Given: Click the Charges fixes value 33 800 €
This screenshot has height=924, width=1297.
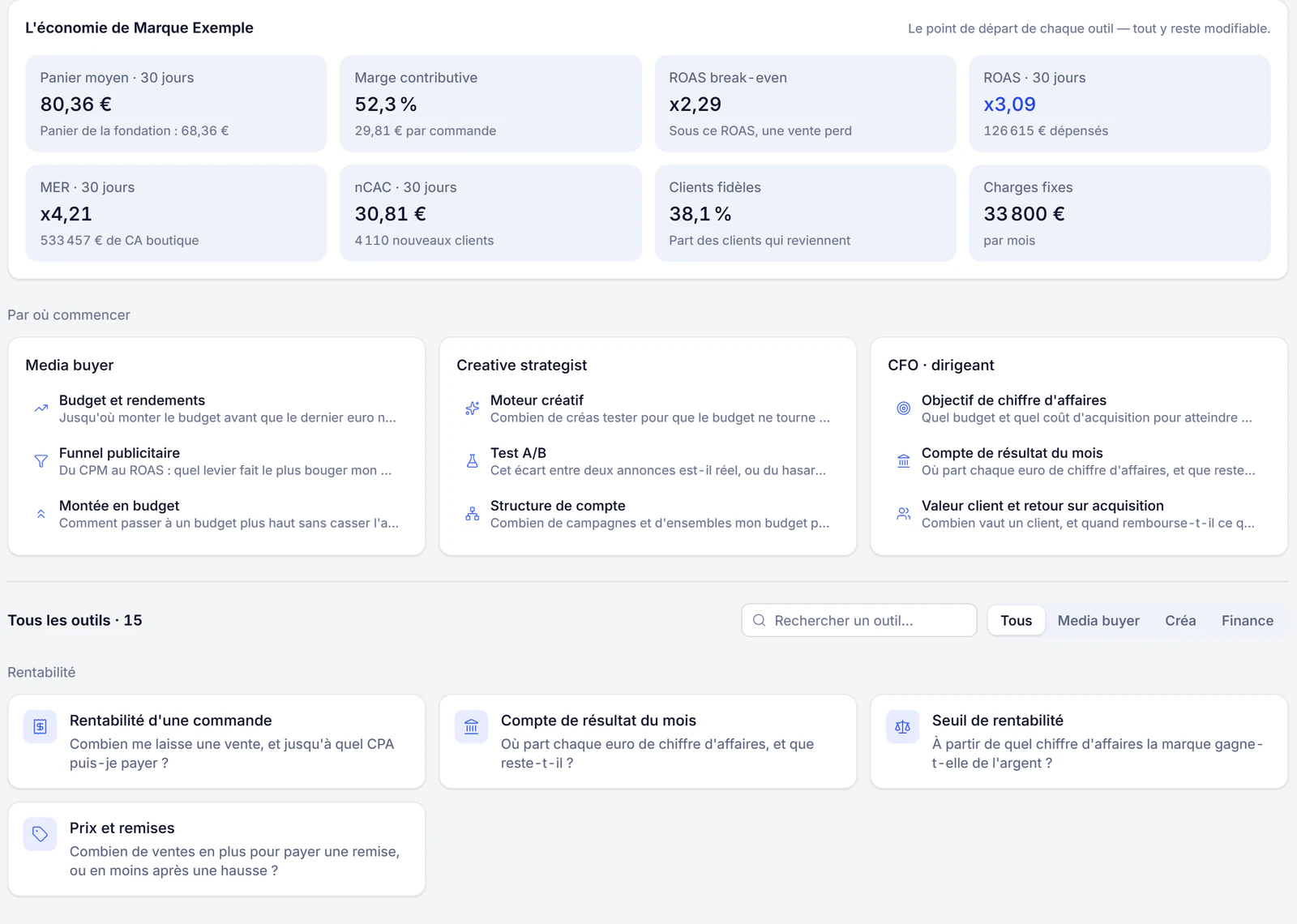Looking at the screenshot, I should [x=1024, y=214].
